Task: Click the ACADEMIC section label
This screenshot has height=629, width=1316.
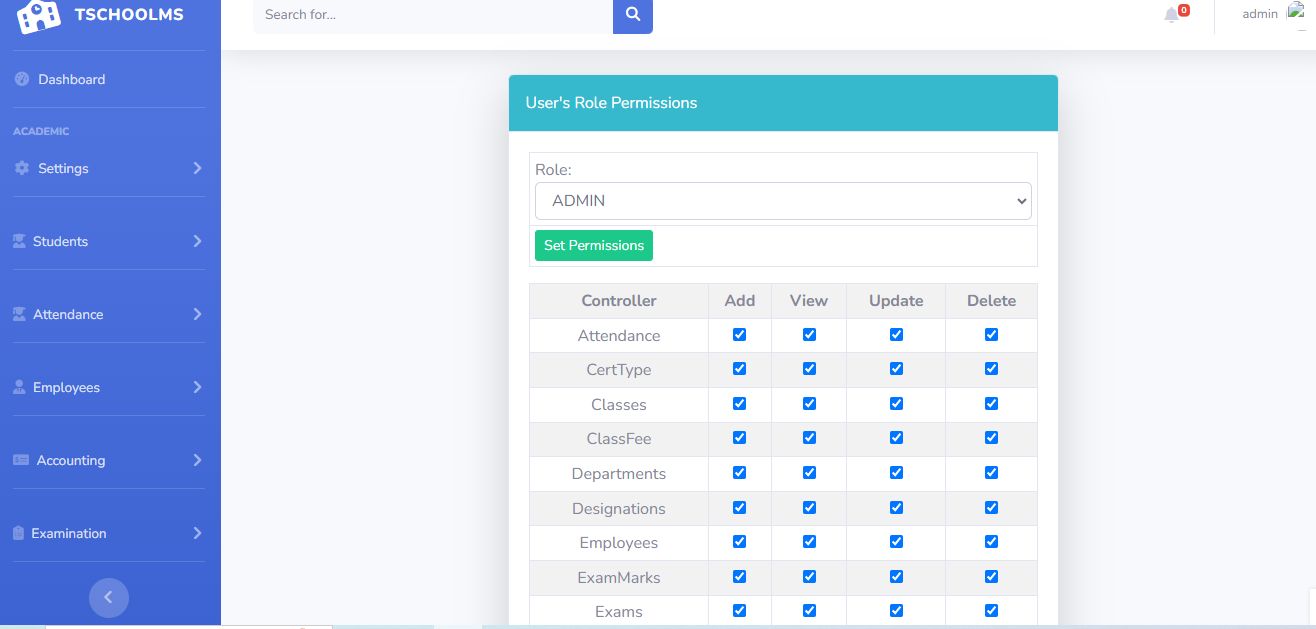Action: (41, 131)
